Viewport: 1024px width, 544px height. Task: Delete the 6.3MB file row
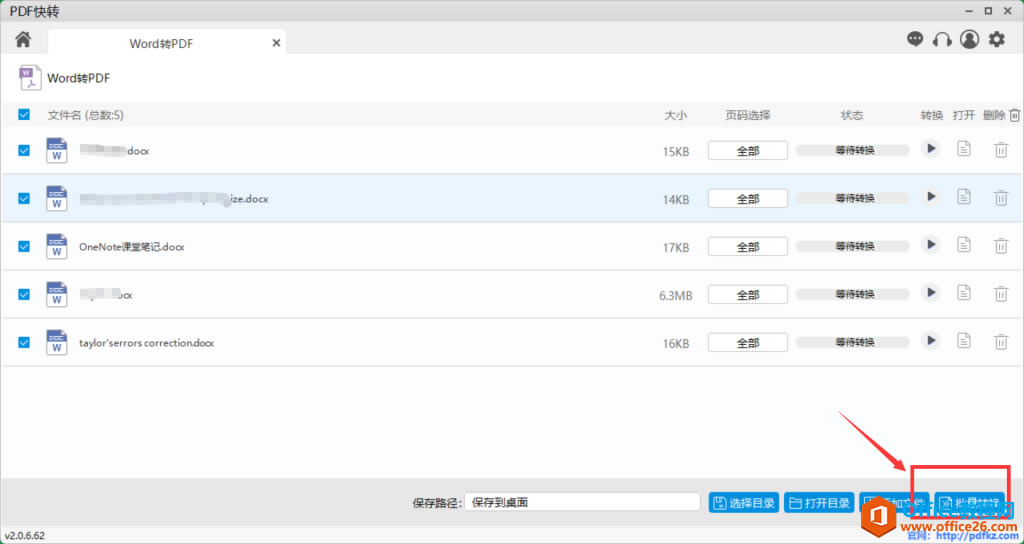[1000, 294]
